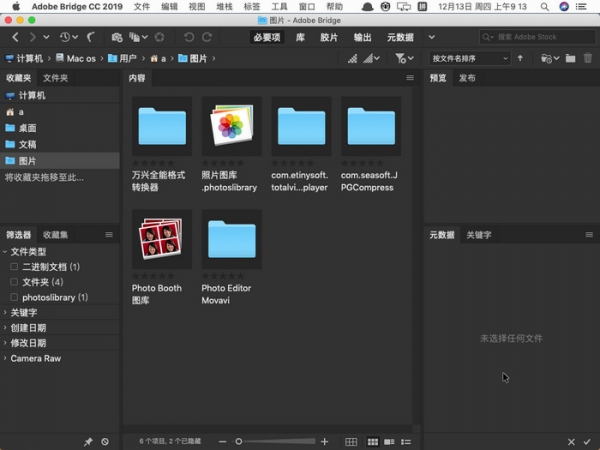
Task: Click the minus icon to shrink thumbnails
Action: coord(222,442)
